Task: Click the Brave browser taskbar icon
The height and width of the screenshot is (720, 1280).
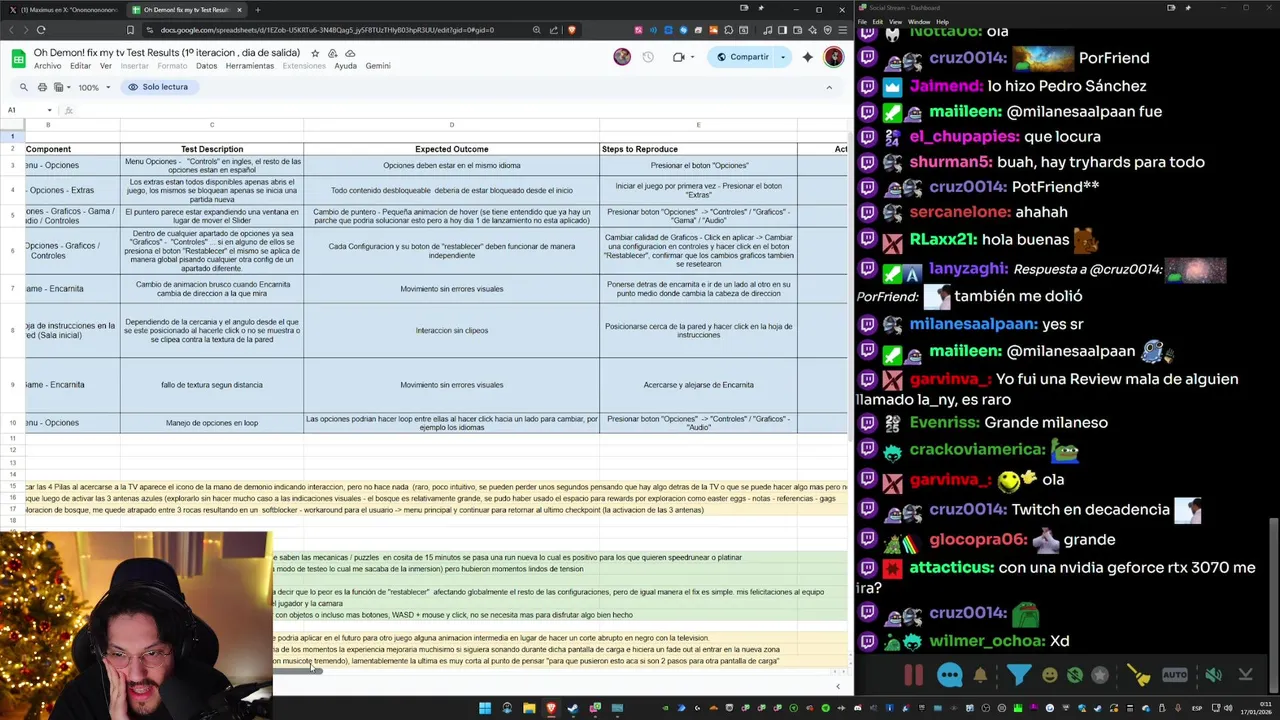Action: tap(551, 709)
